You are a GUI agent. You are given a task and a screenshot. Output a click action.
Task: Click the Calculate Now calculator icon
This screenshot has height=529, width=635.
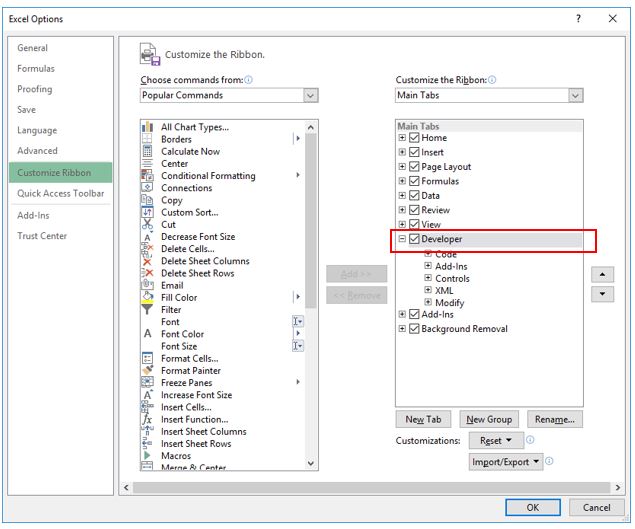pyautogui.click(x=147, y=151)
